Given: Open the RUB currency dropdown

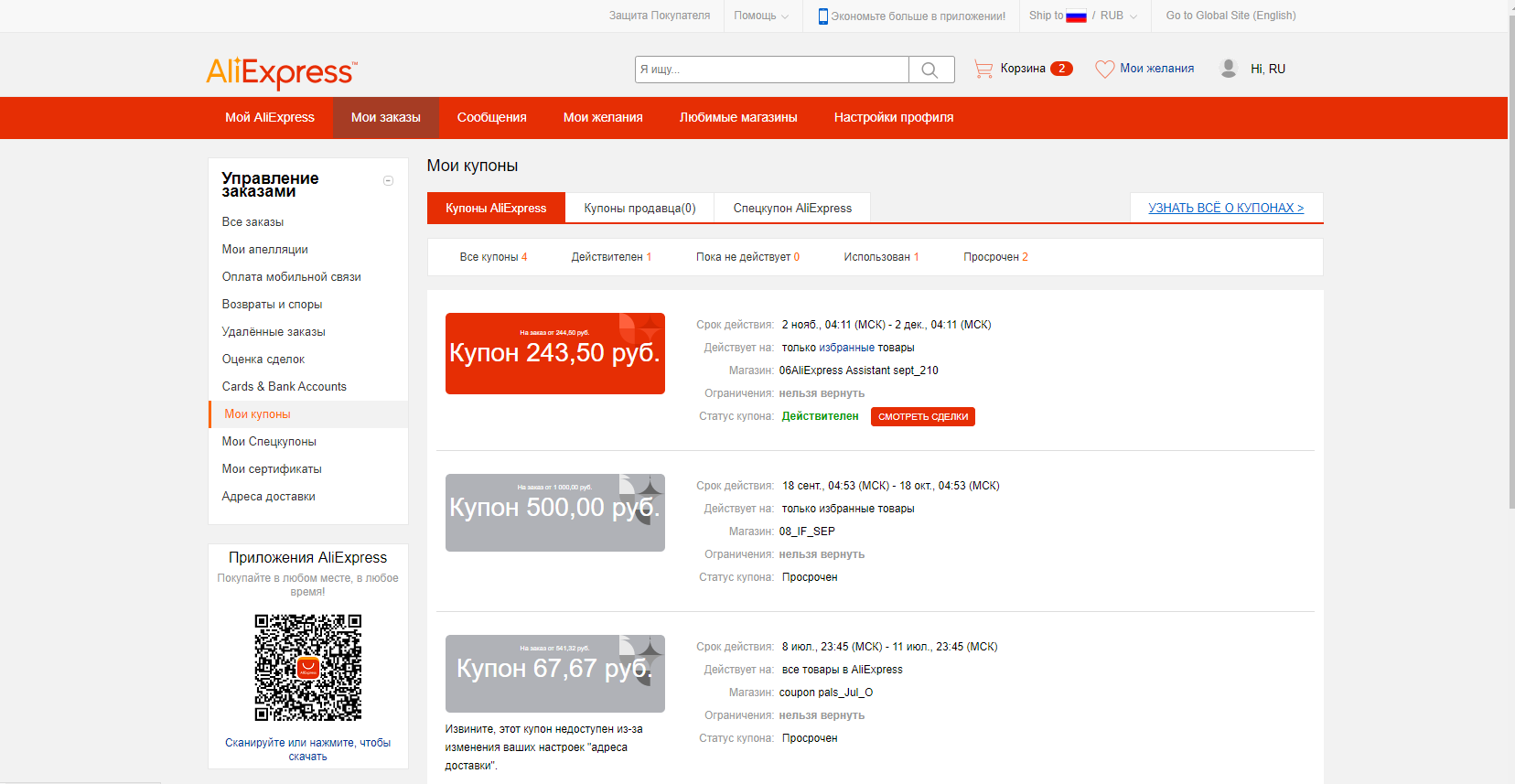Looking at the screenshot, I should tap(1119, 16).
